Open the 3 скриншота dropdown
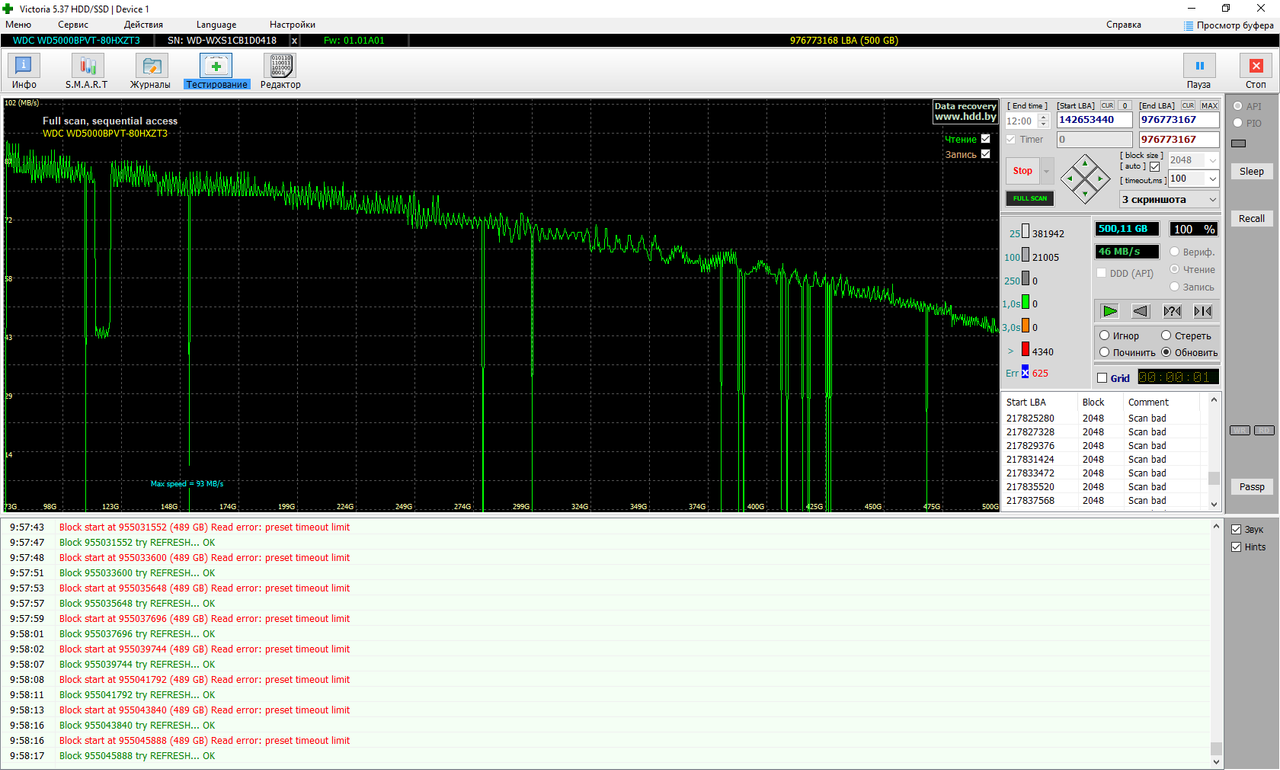1280x770 pixels. pos(1169,200)
